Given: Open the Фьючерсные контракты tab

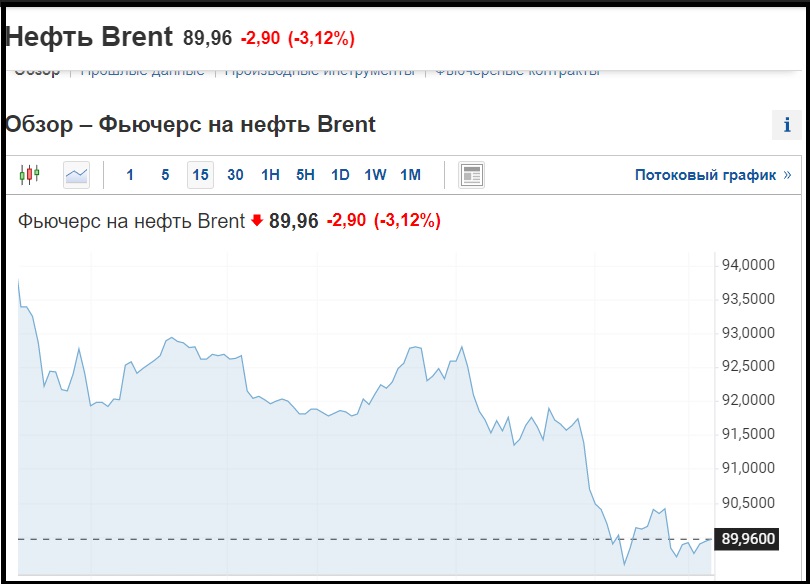Looking at the screenshot, I should 518,72.
